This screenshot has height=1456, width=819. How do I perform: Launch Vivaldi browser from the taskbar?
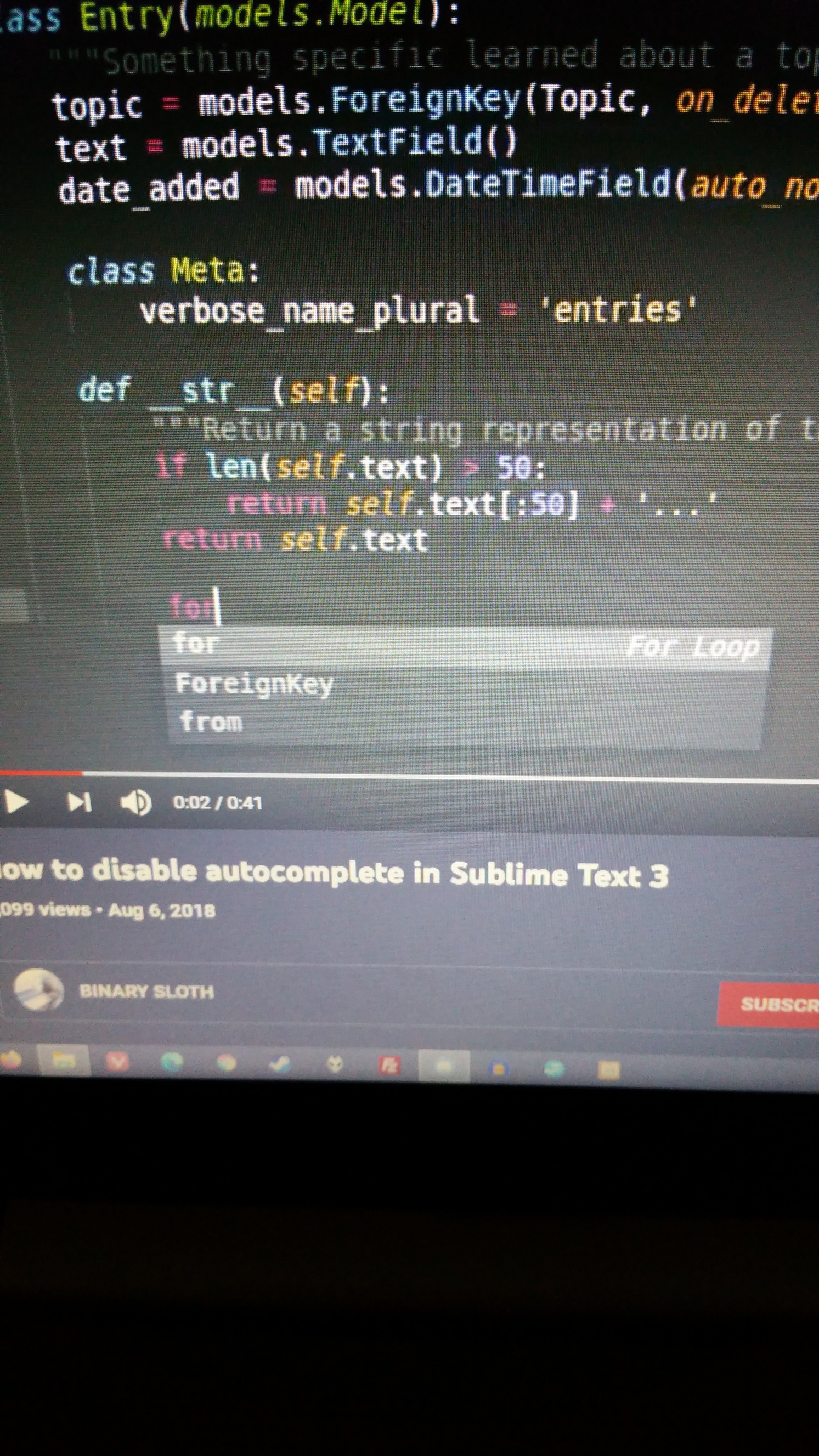[118, 1062]
